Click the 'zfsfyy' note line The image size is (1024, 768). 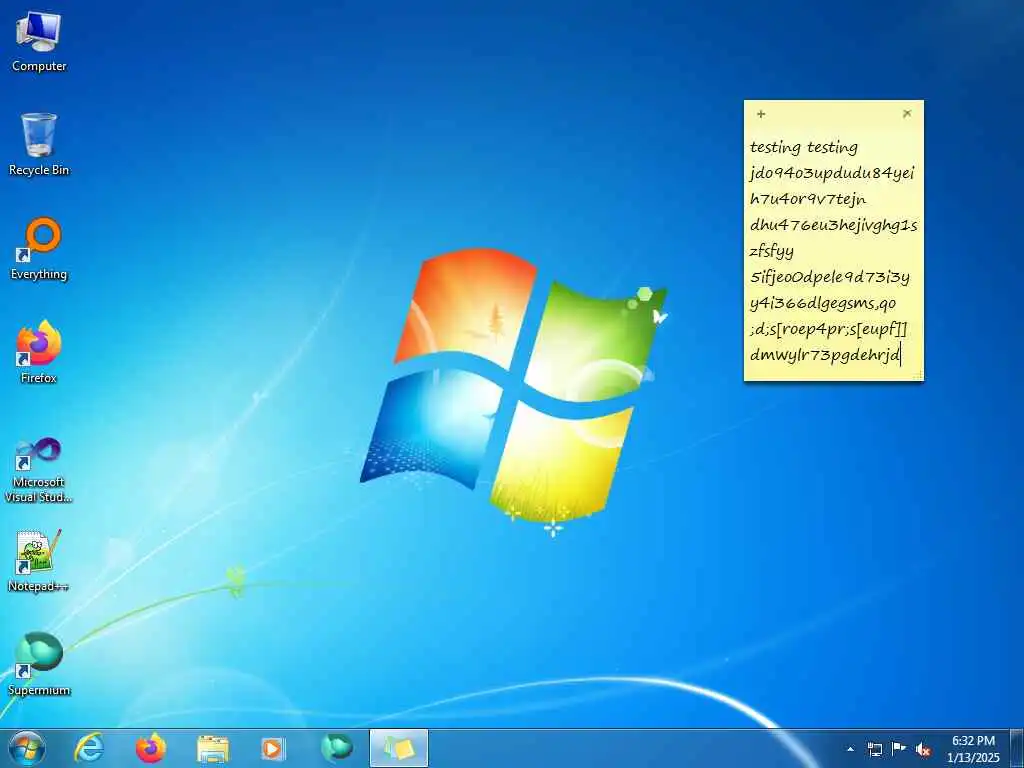(x=772, y=251)
